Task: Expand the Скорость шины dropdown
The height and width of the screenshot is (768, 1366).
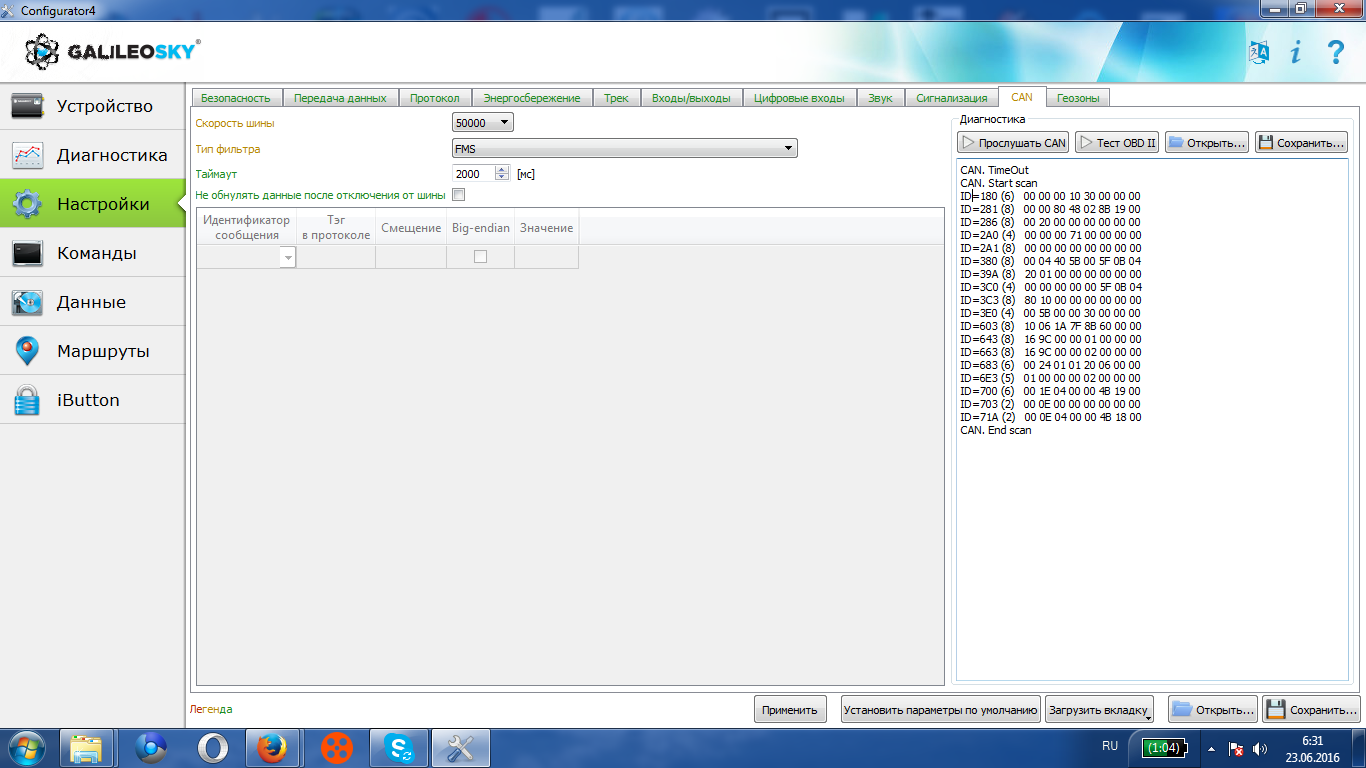Action: click(483, 123)
